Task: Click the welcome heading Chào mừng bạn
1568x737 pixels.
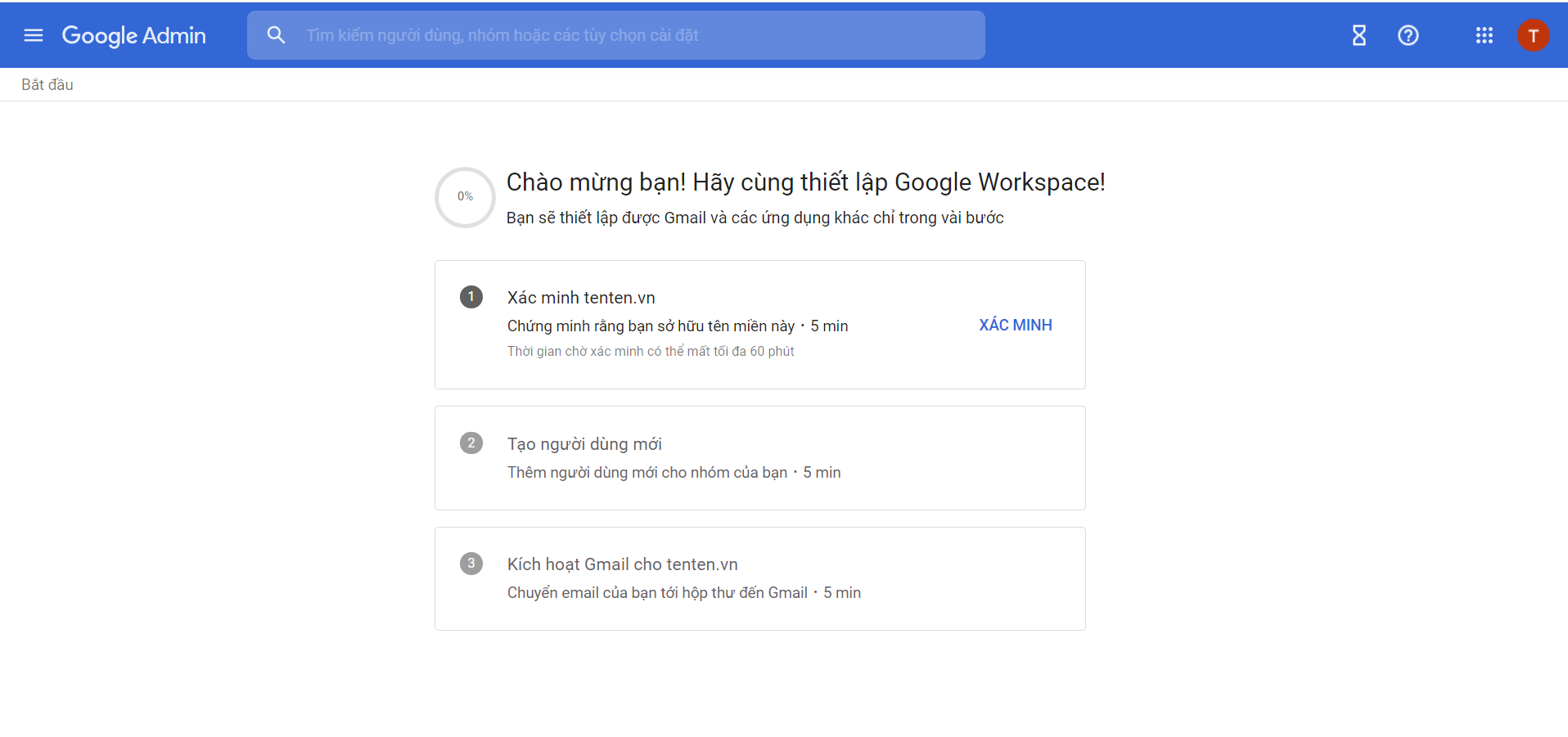Action: point(806,182)
